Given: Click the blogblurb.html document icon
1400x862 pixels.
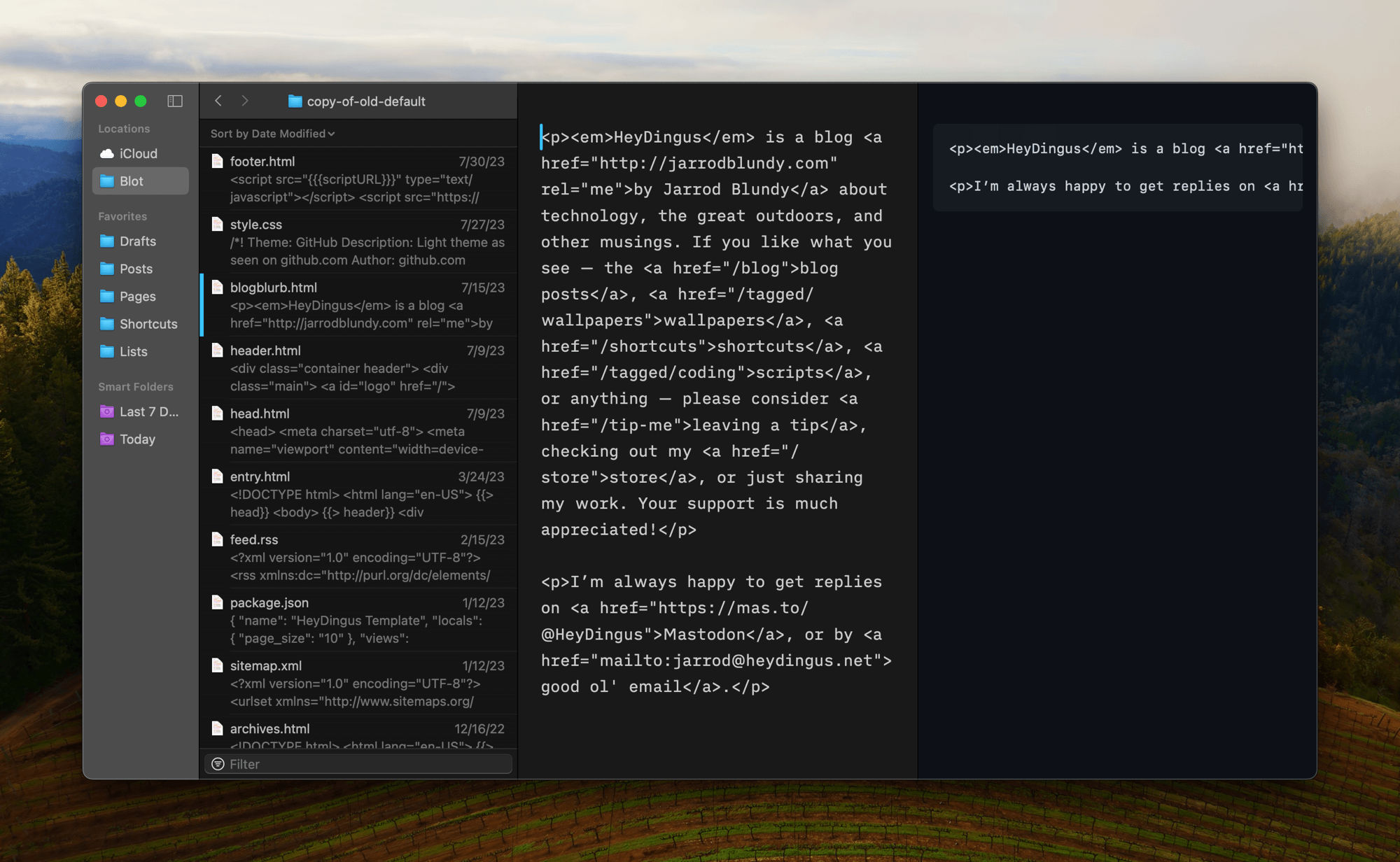Looking at the screenshot, I should (x=218, y=288).
